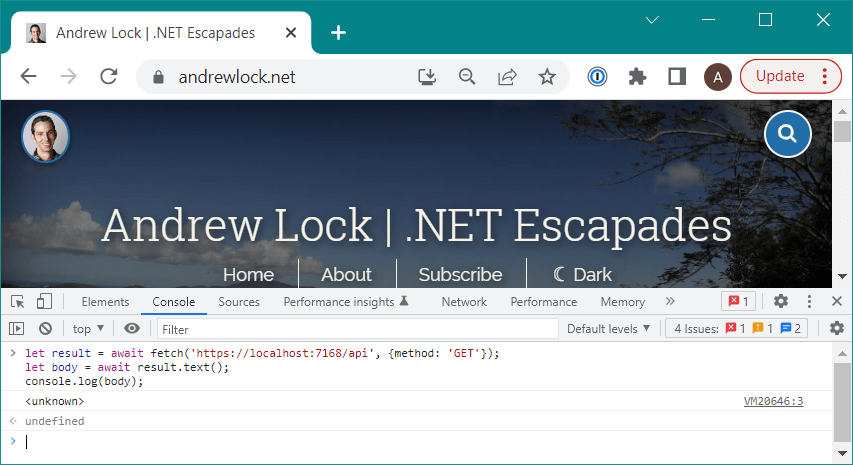853x465 pixels.
Task: Click the Chrome menu three dots
Action: pos(825,76)
